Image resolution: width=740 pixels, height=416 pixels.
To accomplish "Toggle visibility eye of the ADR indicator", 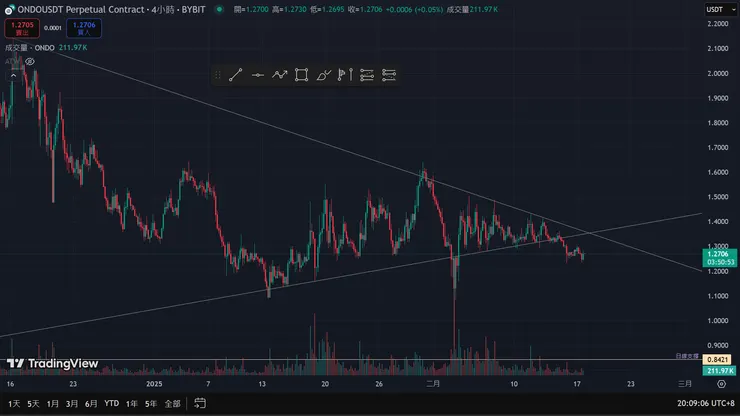I will pos(30,61).
